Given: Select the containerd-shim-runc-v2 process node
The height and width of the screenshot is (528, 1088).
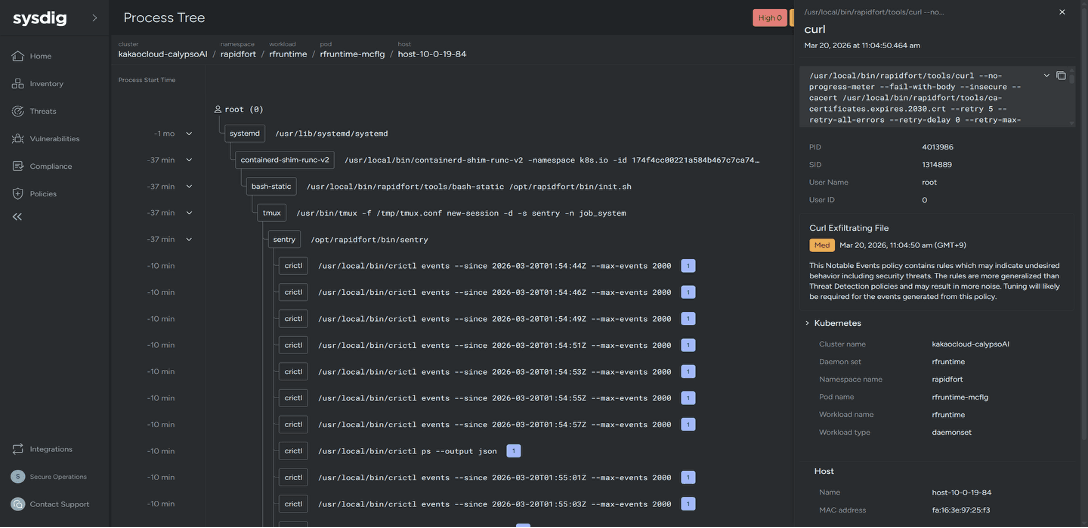Looking at the screenshot, I should (x=285, y=160).
